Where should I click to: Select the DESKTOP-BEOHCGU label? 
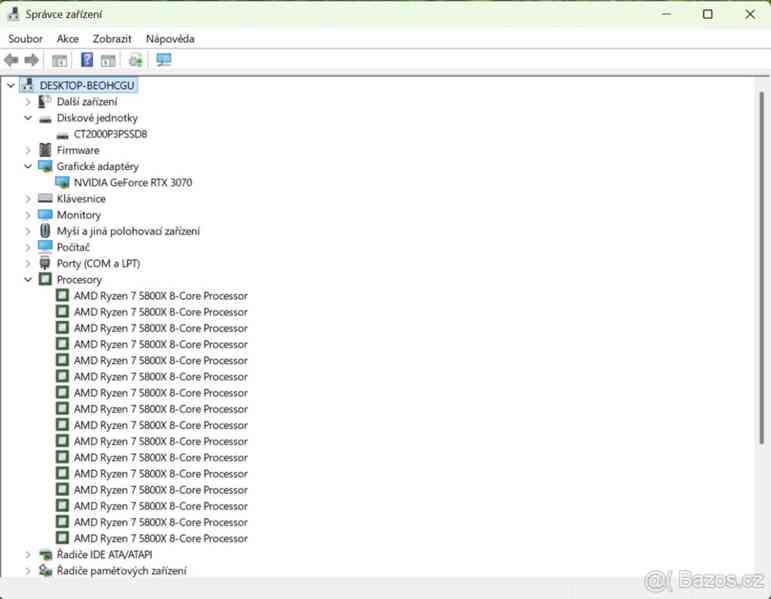[x=87, y=85]
